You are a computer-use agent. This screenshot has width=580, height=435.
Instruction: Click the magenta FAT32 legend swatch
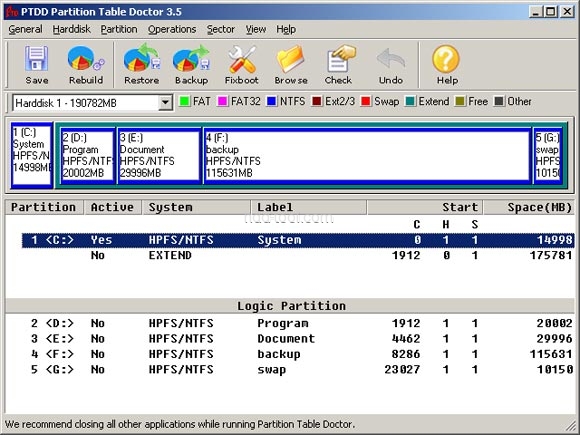click(222, 101)
